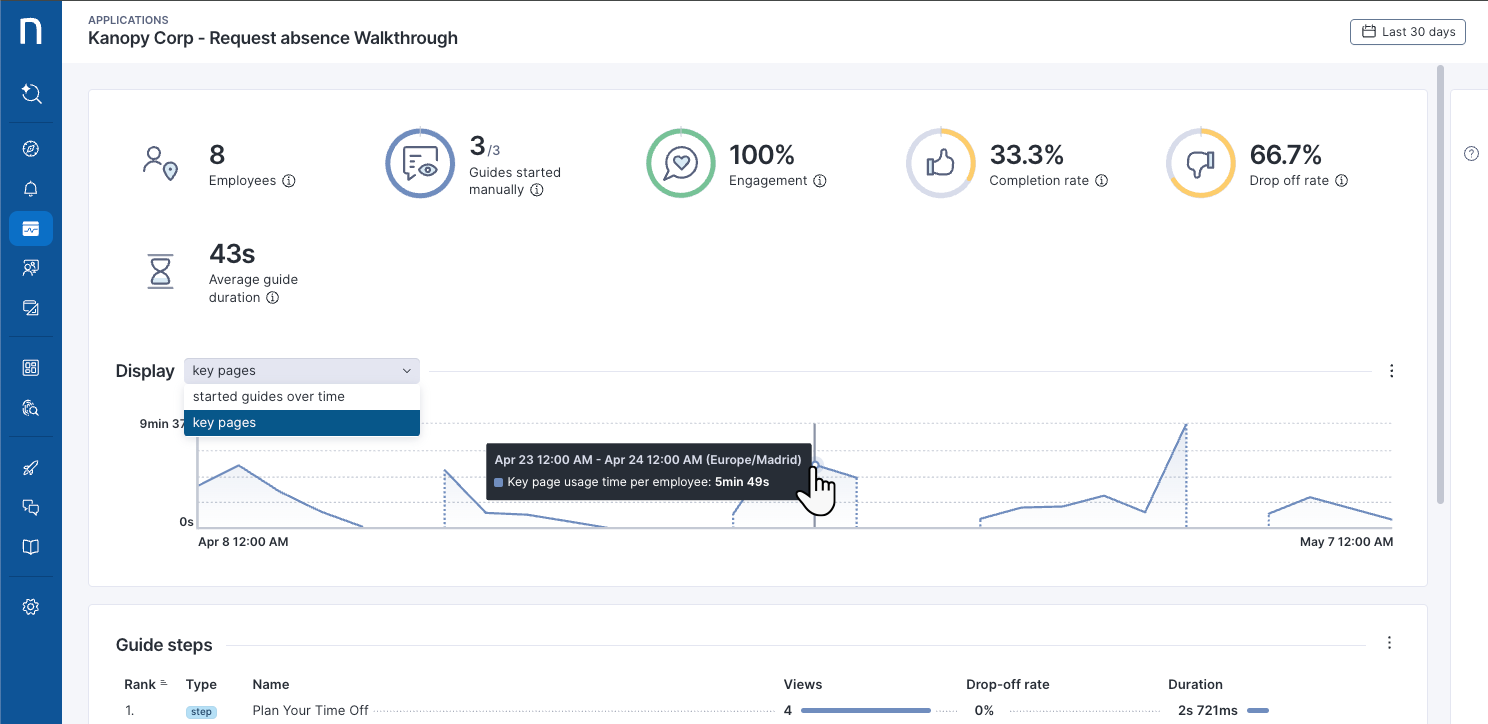Open the alerts bell icon

31,189
